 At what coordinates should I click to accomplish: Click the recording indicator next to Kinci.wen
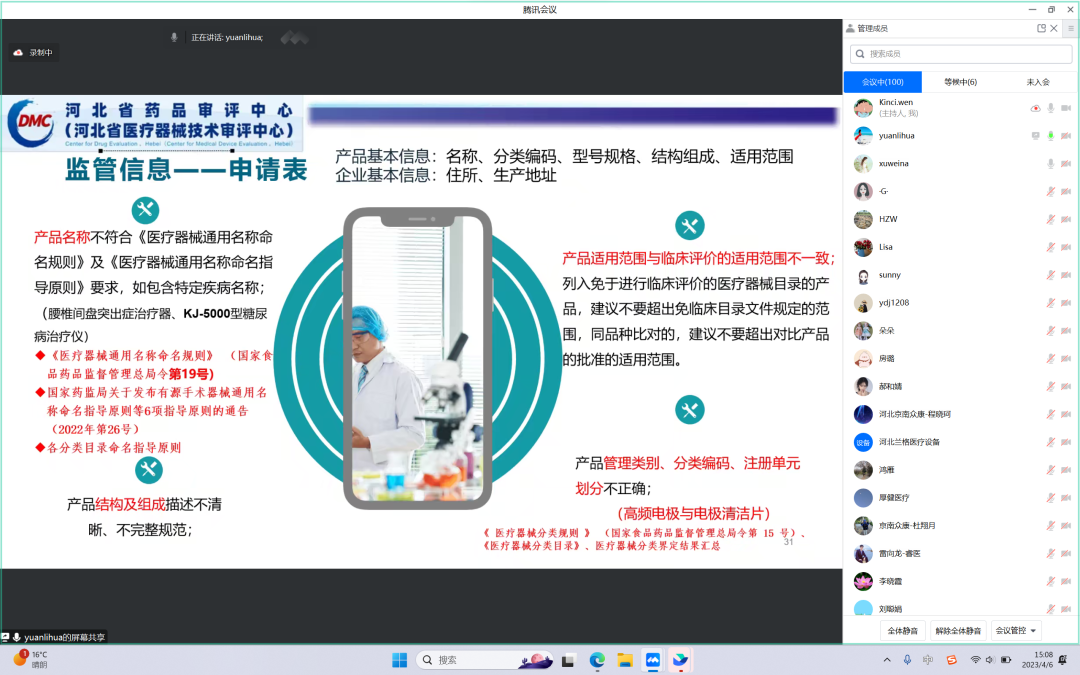click(1035, 108)
